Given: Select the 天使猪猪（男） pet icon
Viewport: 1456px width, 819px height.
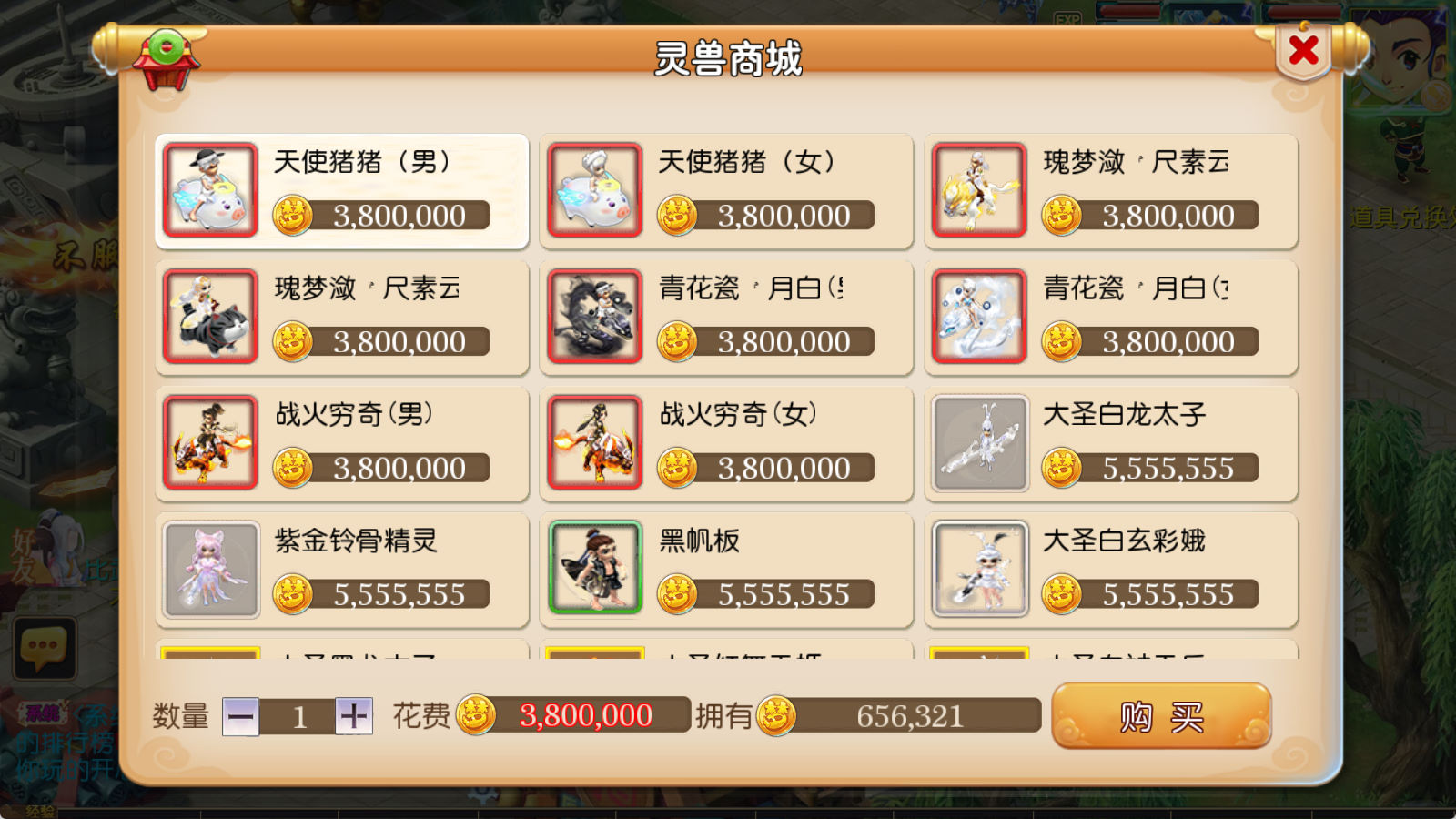Looking at the screenshot, I should click(210, 190).
